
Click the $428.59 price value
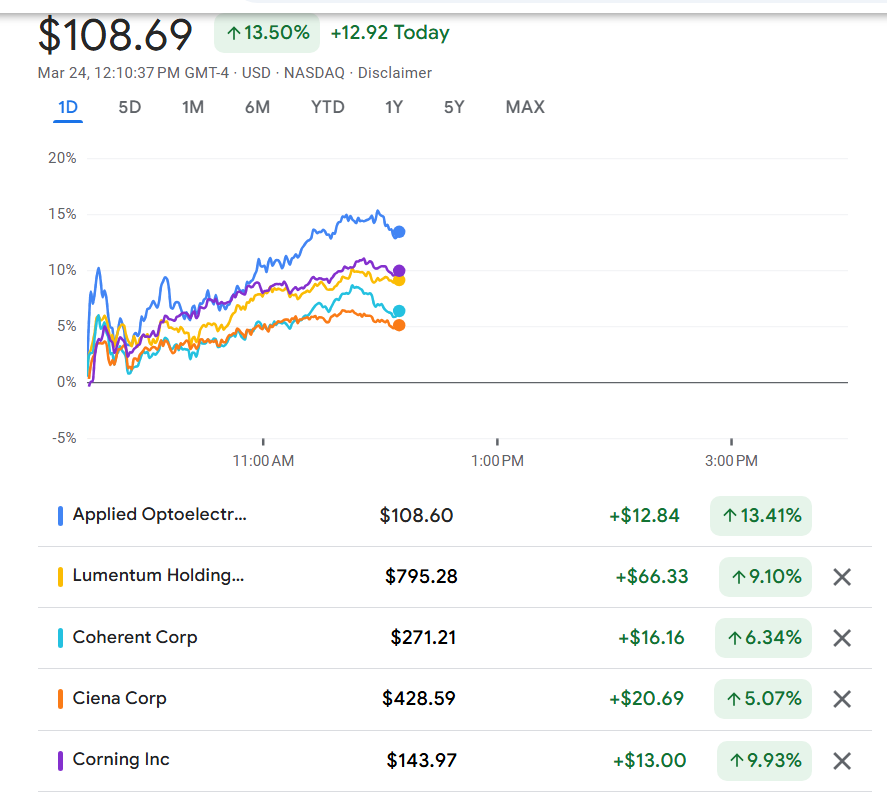(x=419, y=699)
